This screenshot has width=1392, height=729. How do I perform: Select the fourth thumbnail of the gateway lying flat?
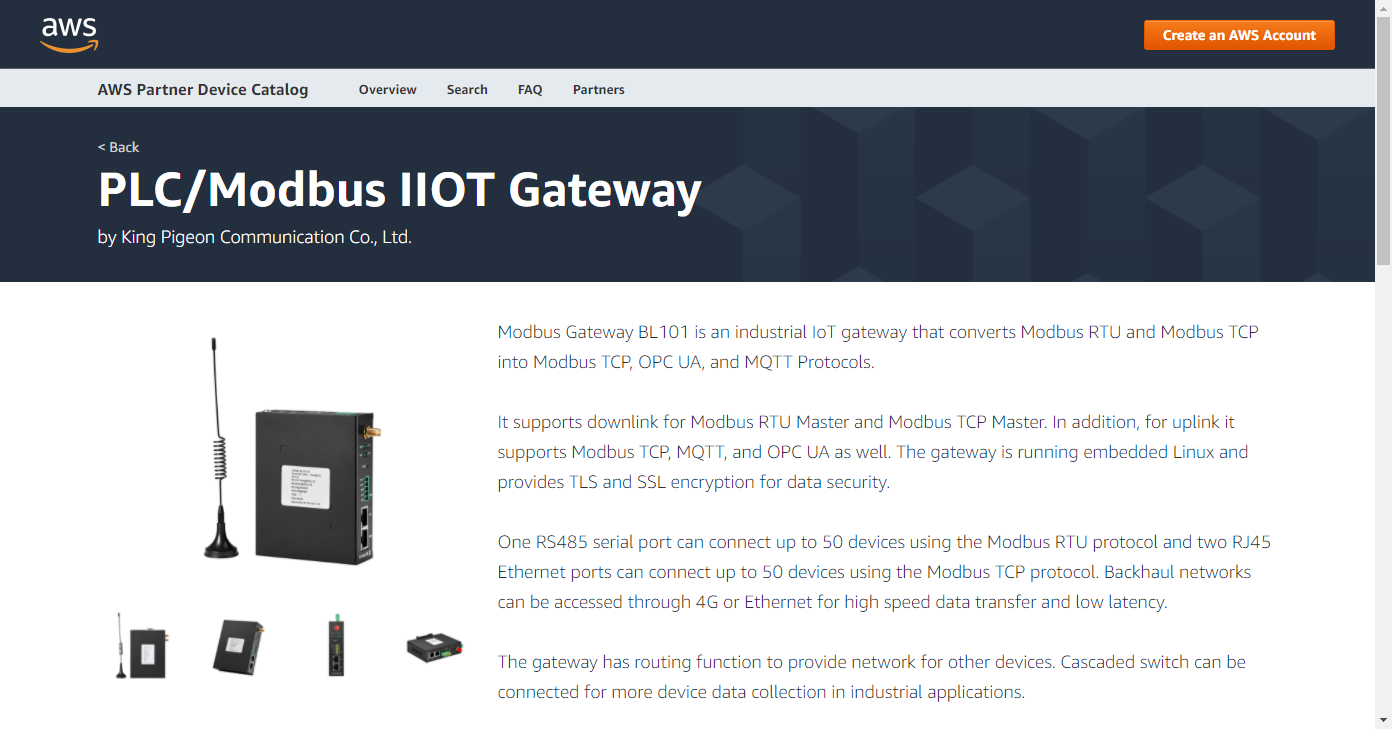pyautogui.click(x=435, y=647)
